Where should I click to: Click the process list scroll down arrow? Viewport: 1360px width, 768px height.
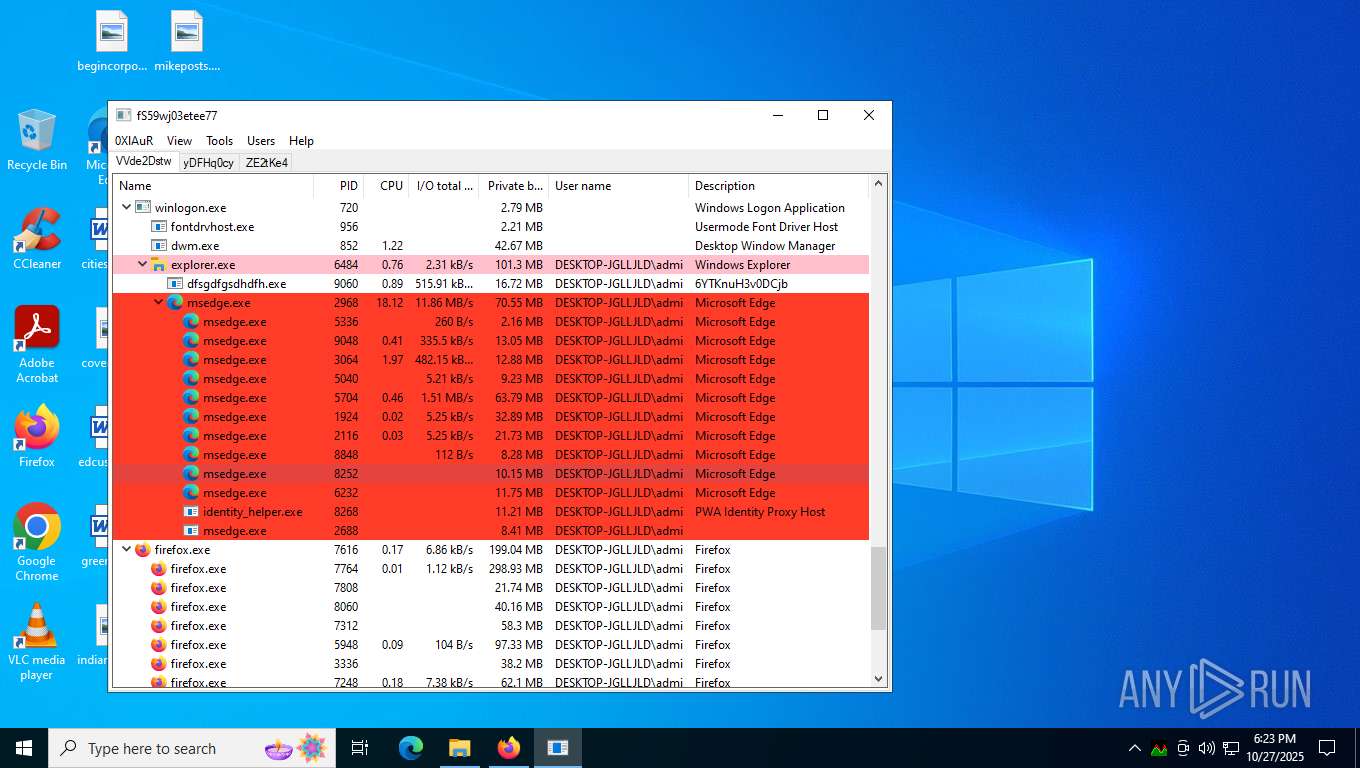pyautogui.click(x=879, y=679)
